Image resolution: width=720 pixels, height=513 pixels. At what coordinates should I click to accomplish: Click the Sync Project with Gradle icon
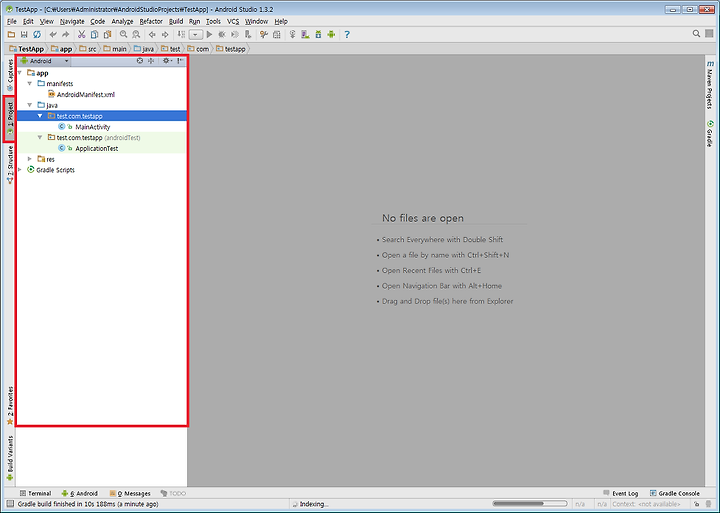click(x=292, y=34)
